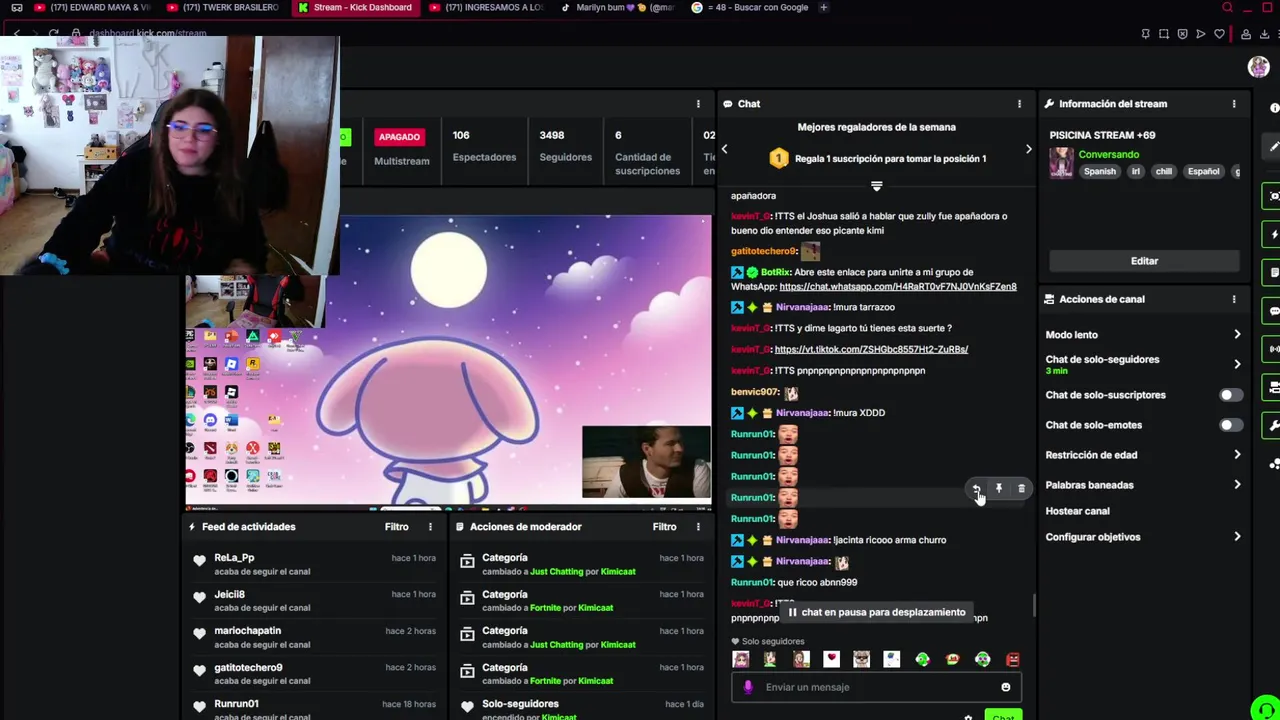Image resolution: width=1280 pixels, height=720 pixels.
Task: Click the profile avatar at top right
Action: pos(1258,67)
